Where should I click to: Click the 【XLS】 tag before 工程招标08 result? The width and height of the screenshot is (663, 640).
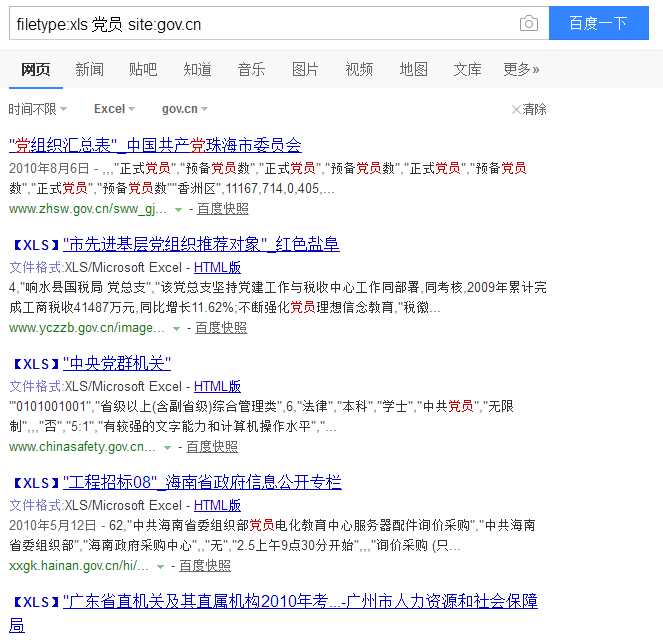[36, 483]
